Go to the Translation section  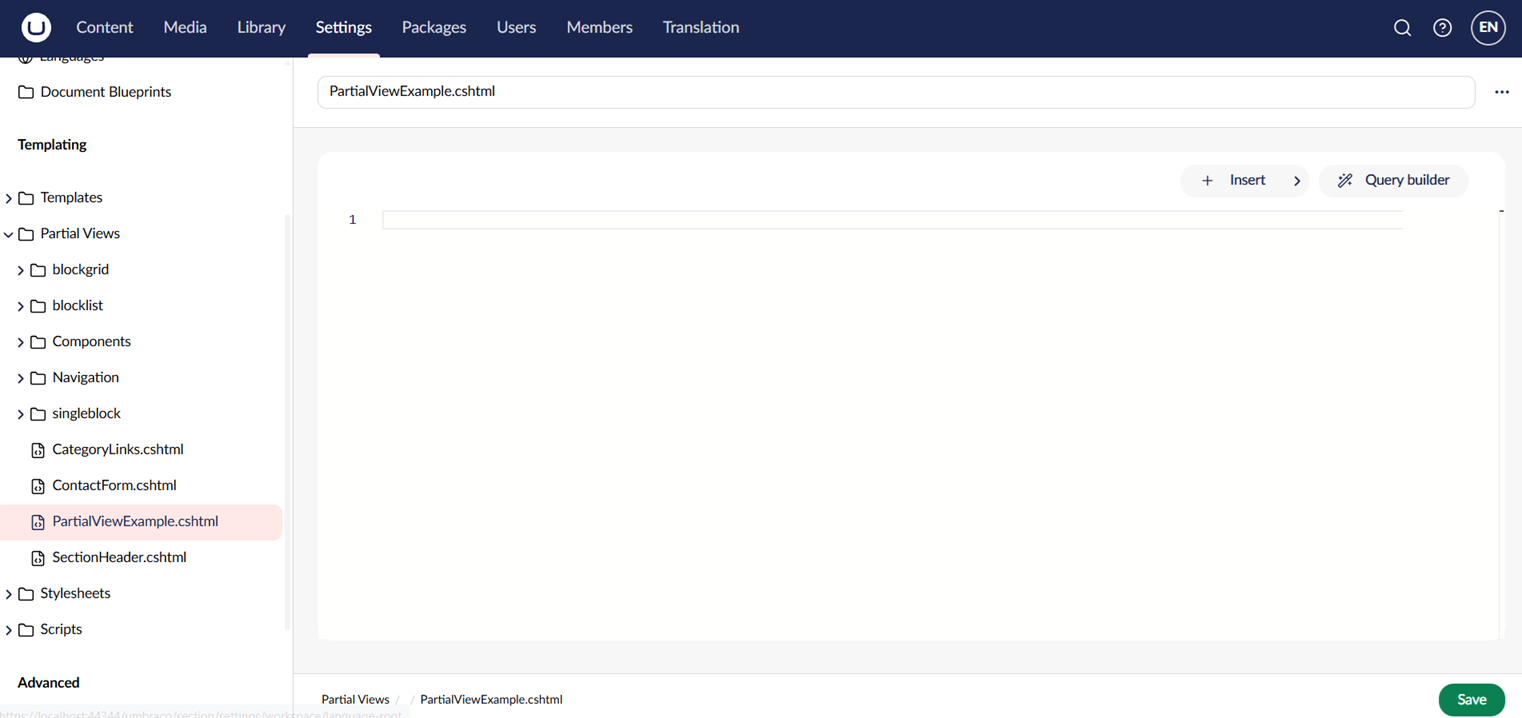click(x=701, y=28)
